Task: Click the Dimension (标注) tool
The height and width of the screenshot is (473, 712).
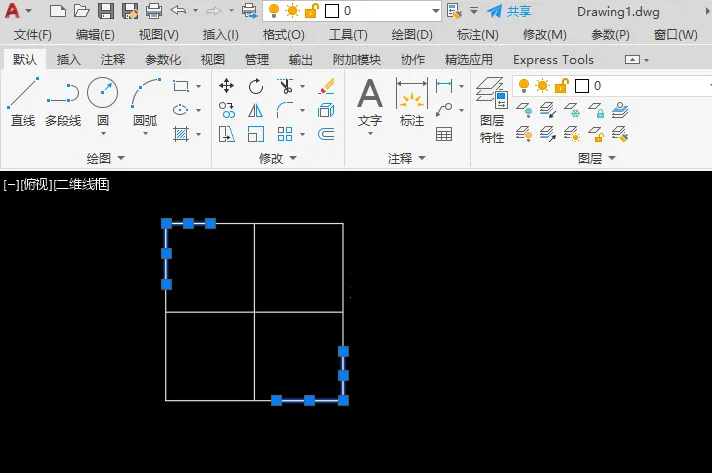Action: (411, 102)
